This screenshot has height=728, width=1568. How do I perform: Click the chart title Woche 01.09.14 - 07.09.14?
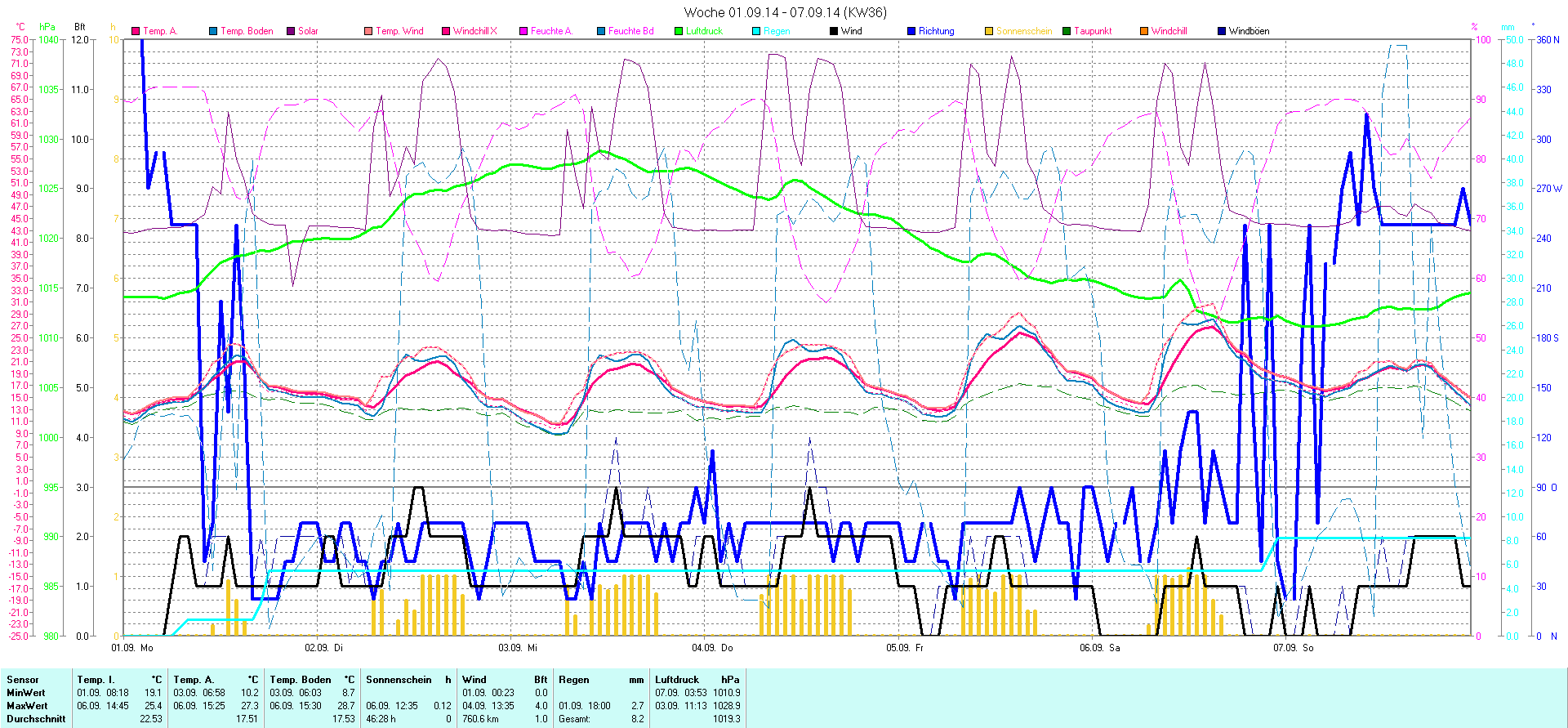tap(784, 12)
